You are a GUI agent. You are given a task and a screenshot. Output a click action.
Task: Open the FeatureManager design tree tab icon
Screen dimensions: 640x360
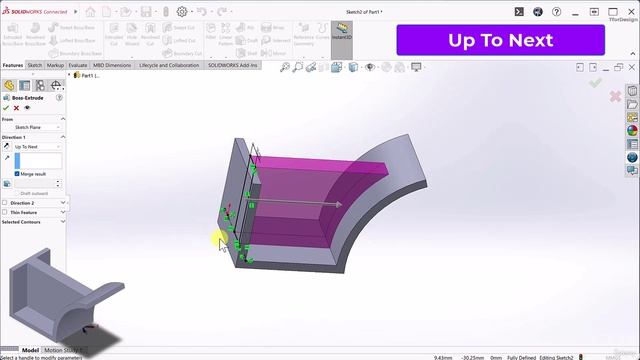point(9,85)
